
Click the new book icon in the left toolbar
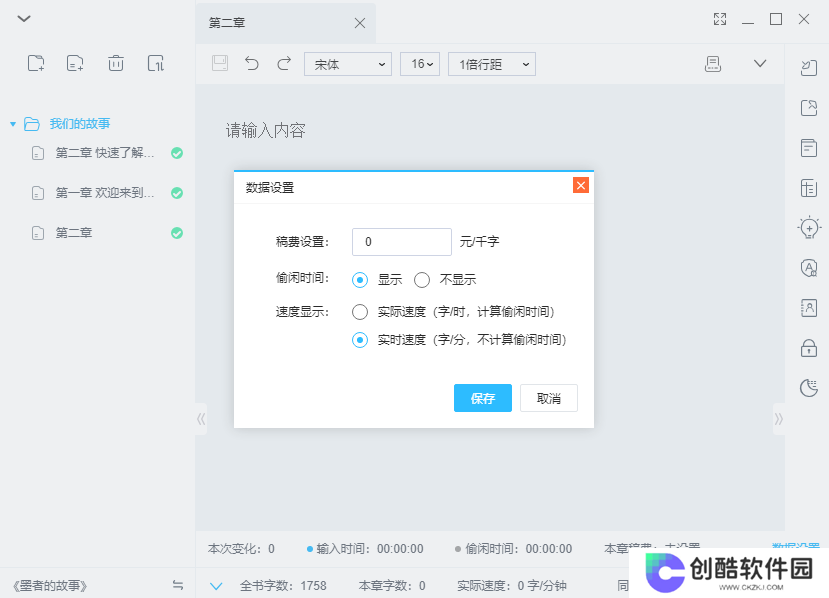[x=36, y=63]
